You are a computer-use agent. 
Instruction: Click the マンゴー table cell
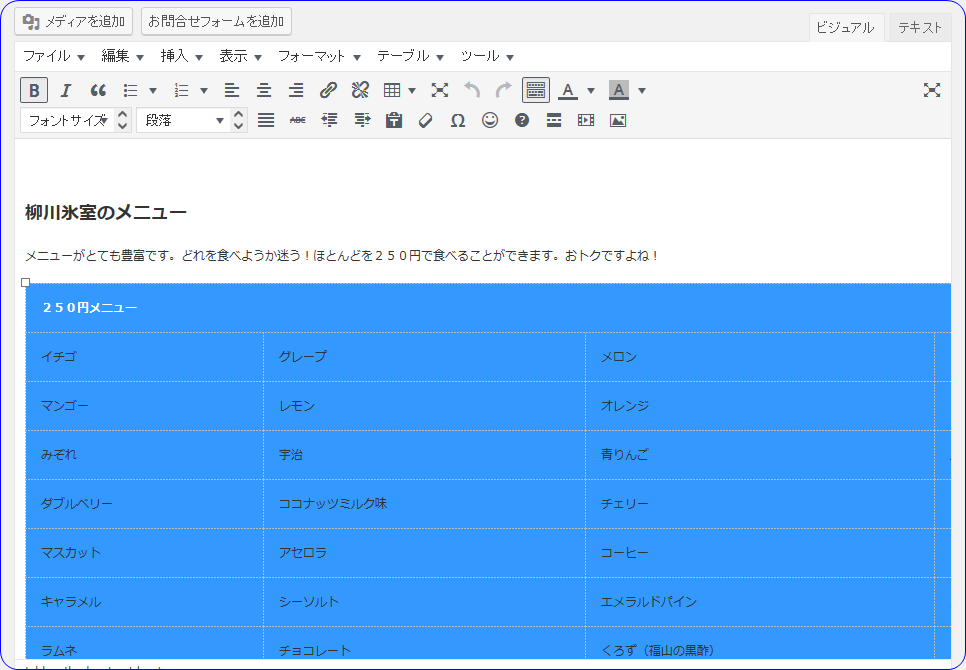145,406
